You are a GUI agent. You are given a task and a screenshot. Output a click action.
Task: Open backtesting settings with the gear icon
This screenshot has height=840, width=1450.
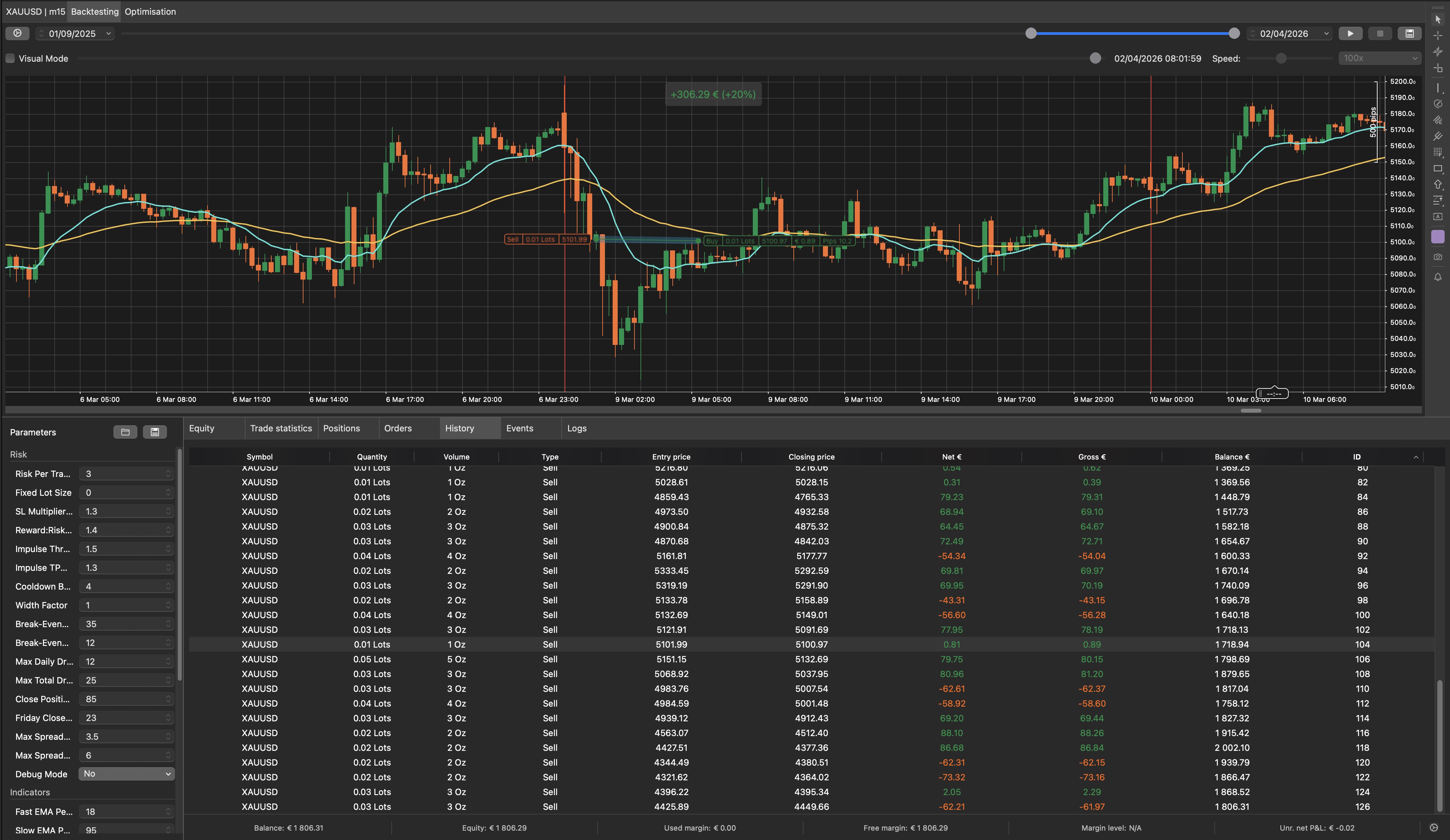tap(17, 34)
